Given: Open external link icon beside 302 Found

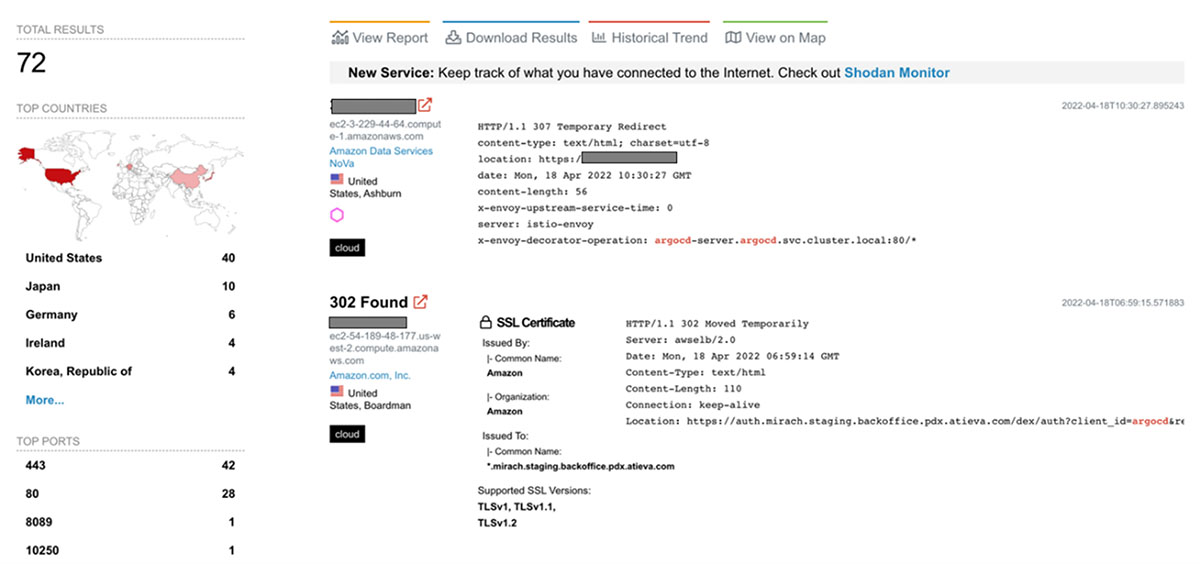Looking at the screenshot, I should [421, 302].
